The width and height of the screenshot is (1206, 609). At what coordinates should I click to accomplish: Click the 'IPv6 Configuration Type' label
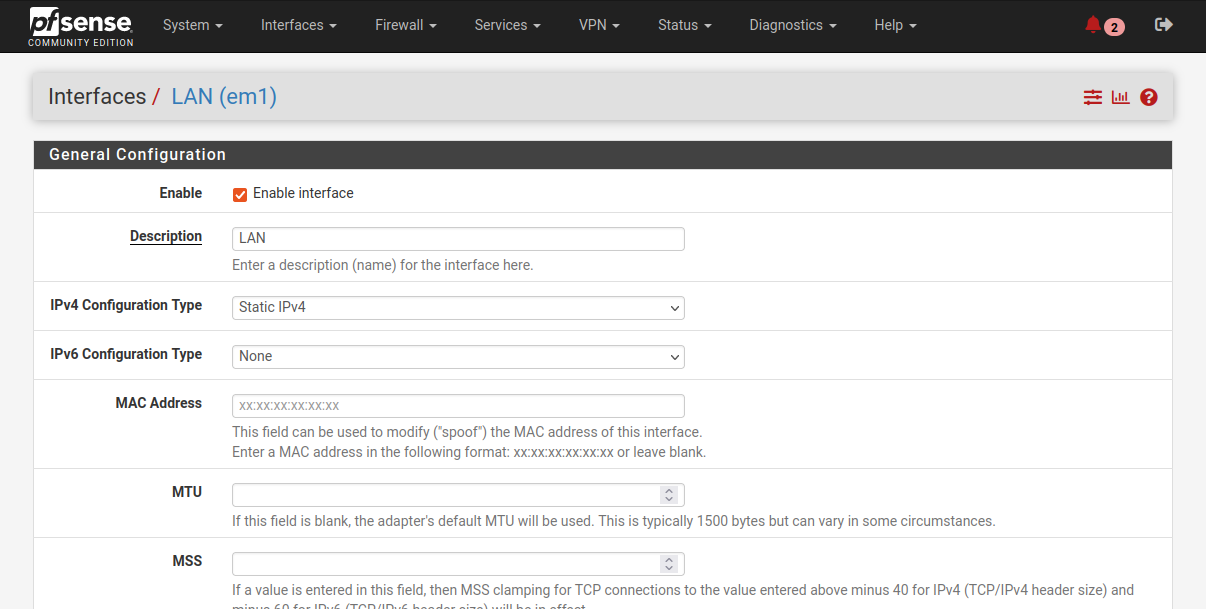point(126,354)
